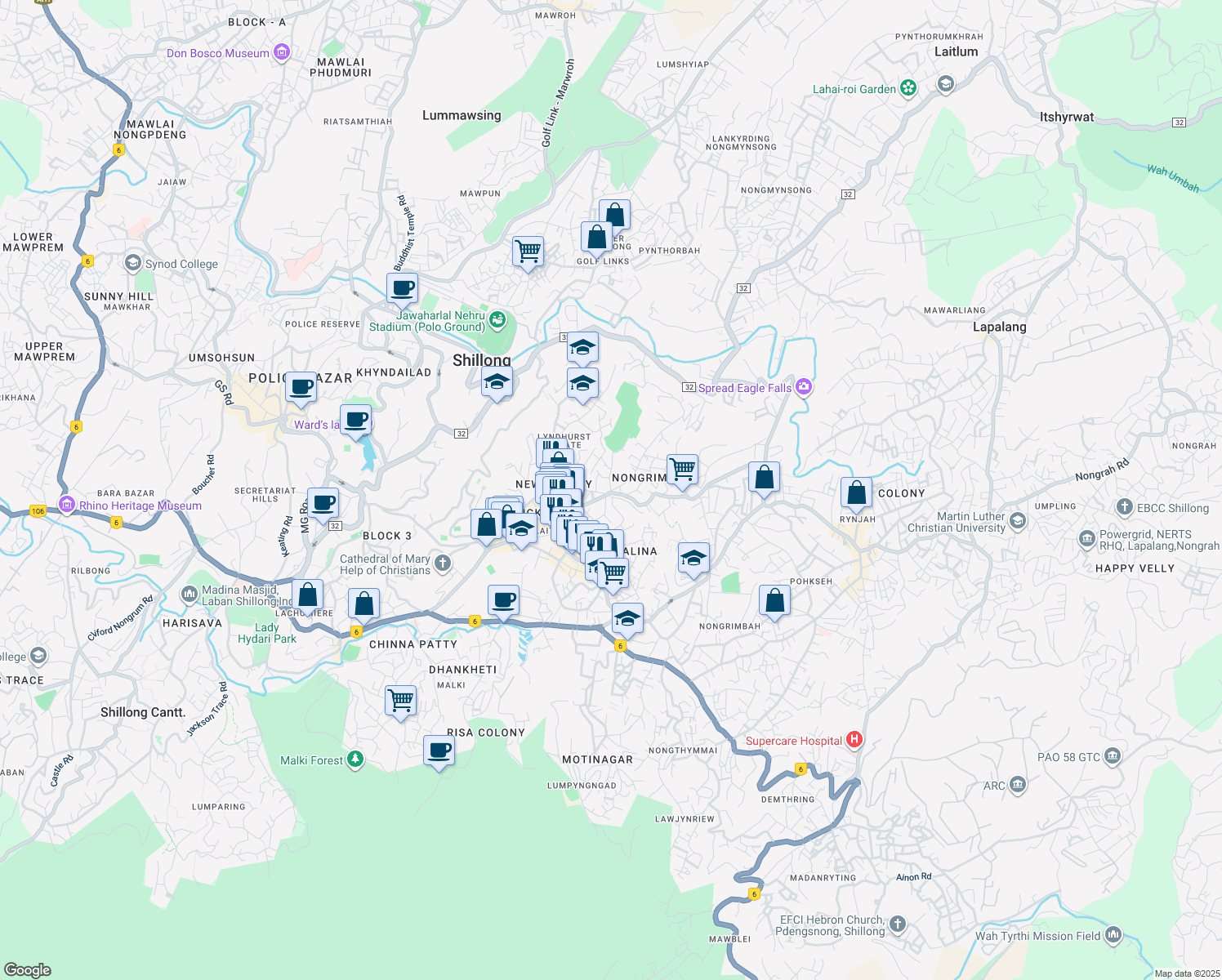Click the Map data ©2025 text
Viewport: 1222px width, 980px height.
[1185, 973]
